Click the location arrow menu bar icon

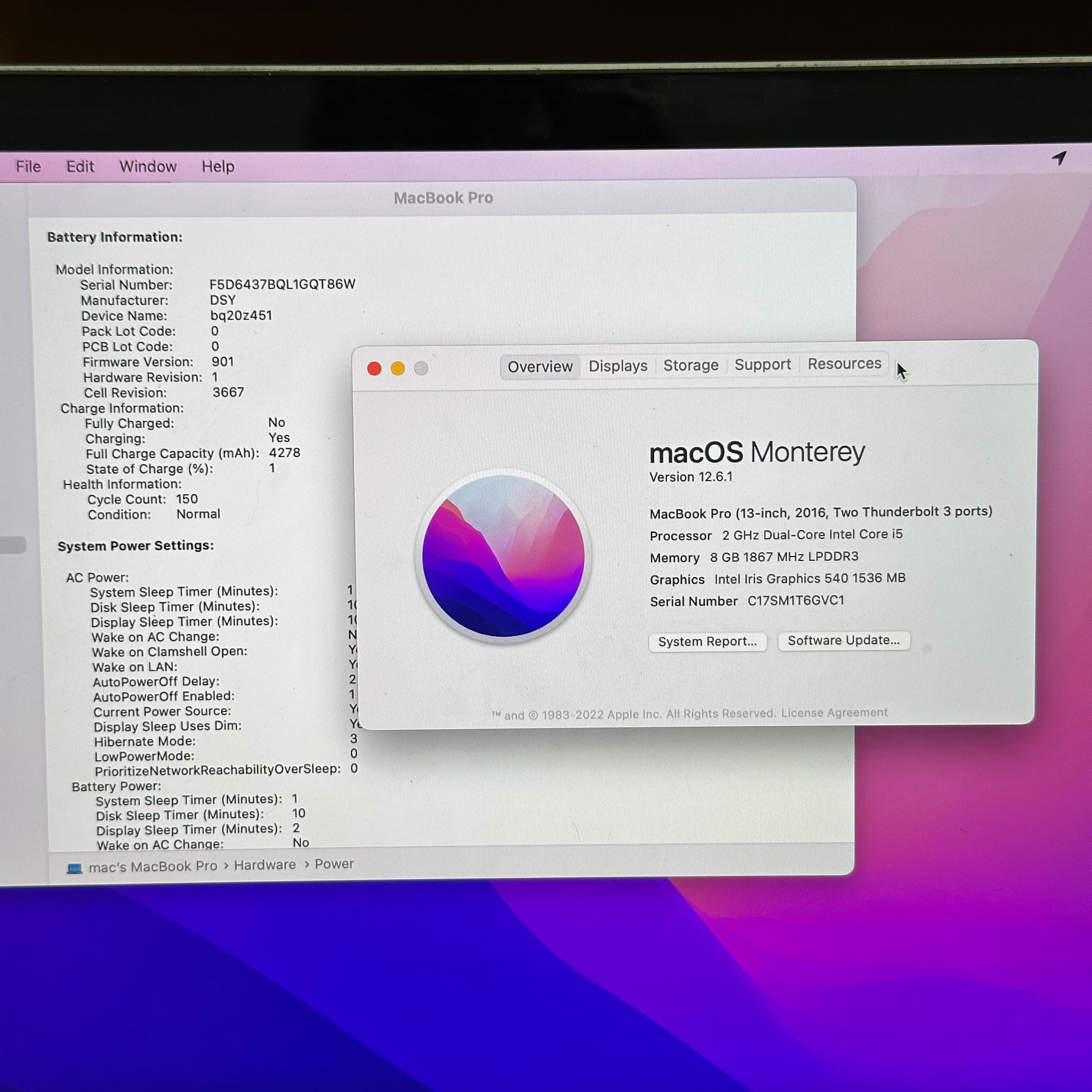tap(1059, 158)
